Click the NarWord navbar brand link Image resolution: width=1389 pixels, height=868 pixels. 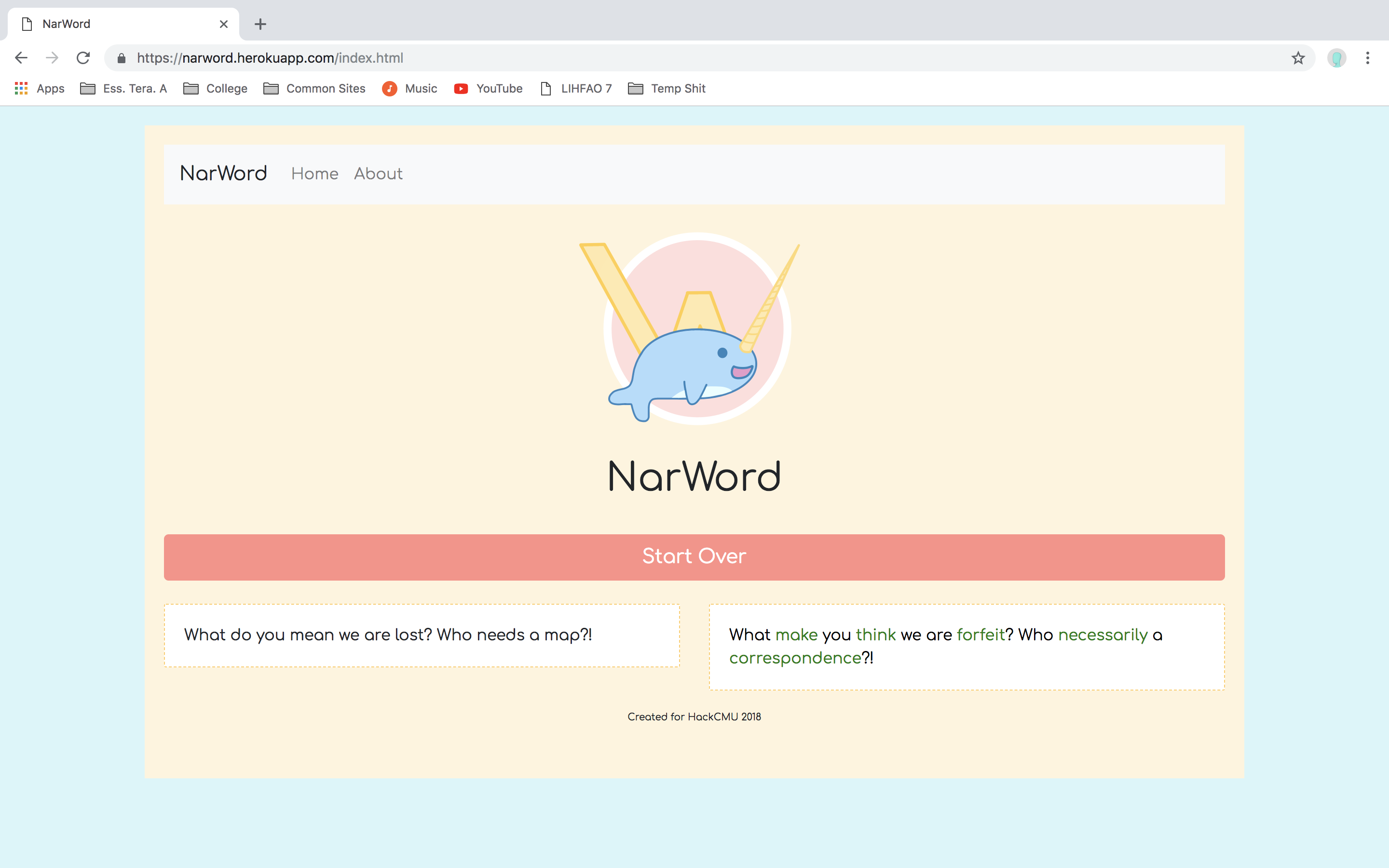point(223,174)
